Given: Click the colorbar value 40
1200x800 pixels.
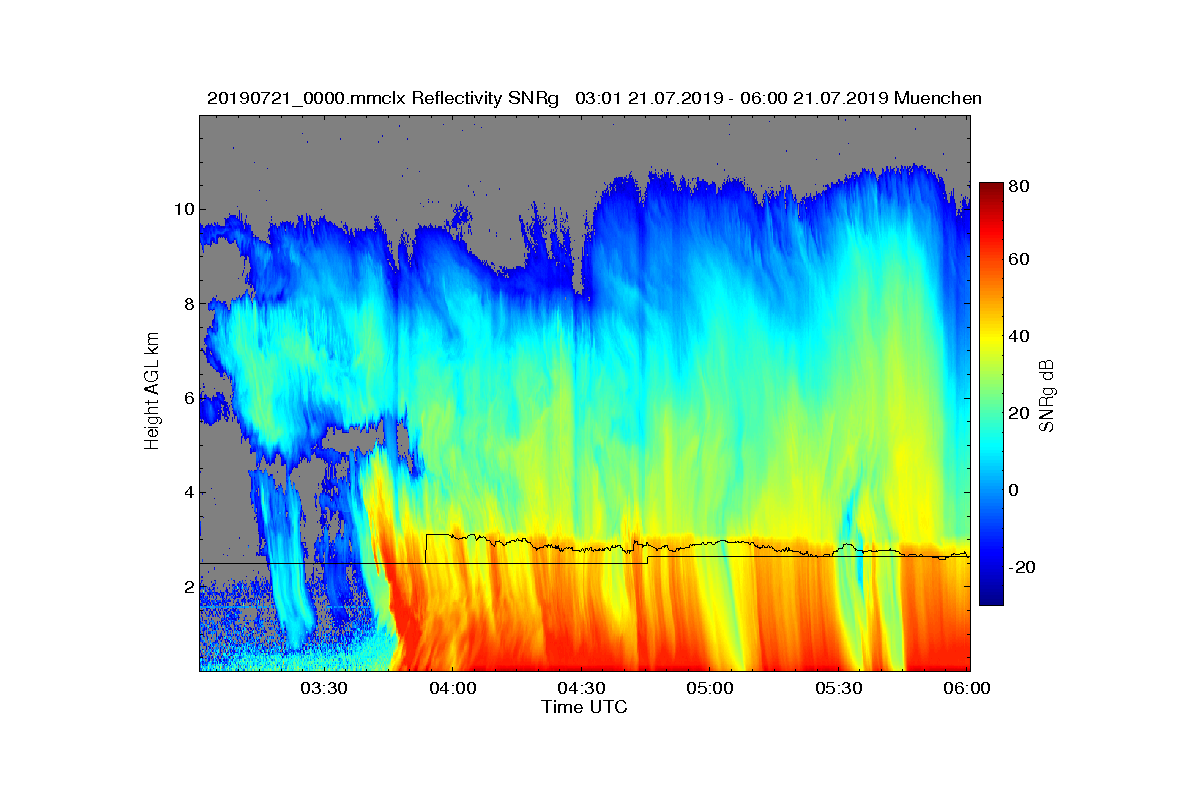Looking at the screenshot, I should 1020,337.
